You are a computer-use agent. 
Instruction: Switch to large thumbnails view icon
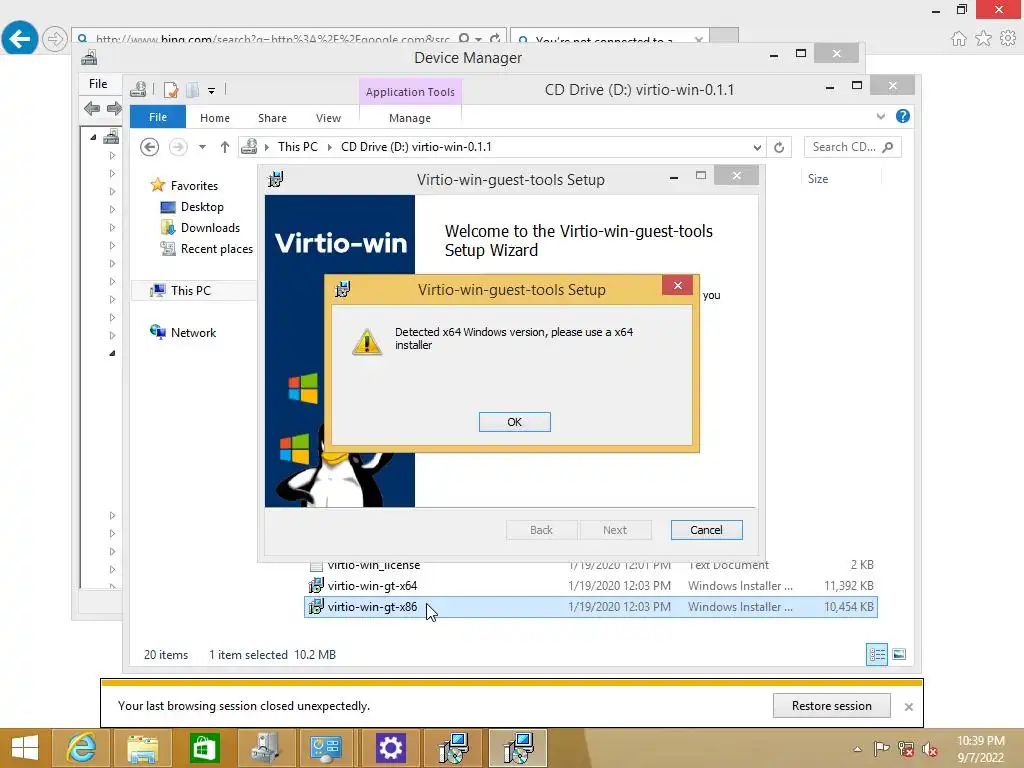[899, 654]
